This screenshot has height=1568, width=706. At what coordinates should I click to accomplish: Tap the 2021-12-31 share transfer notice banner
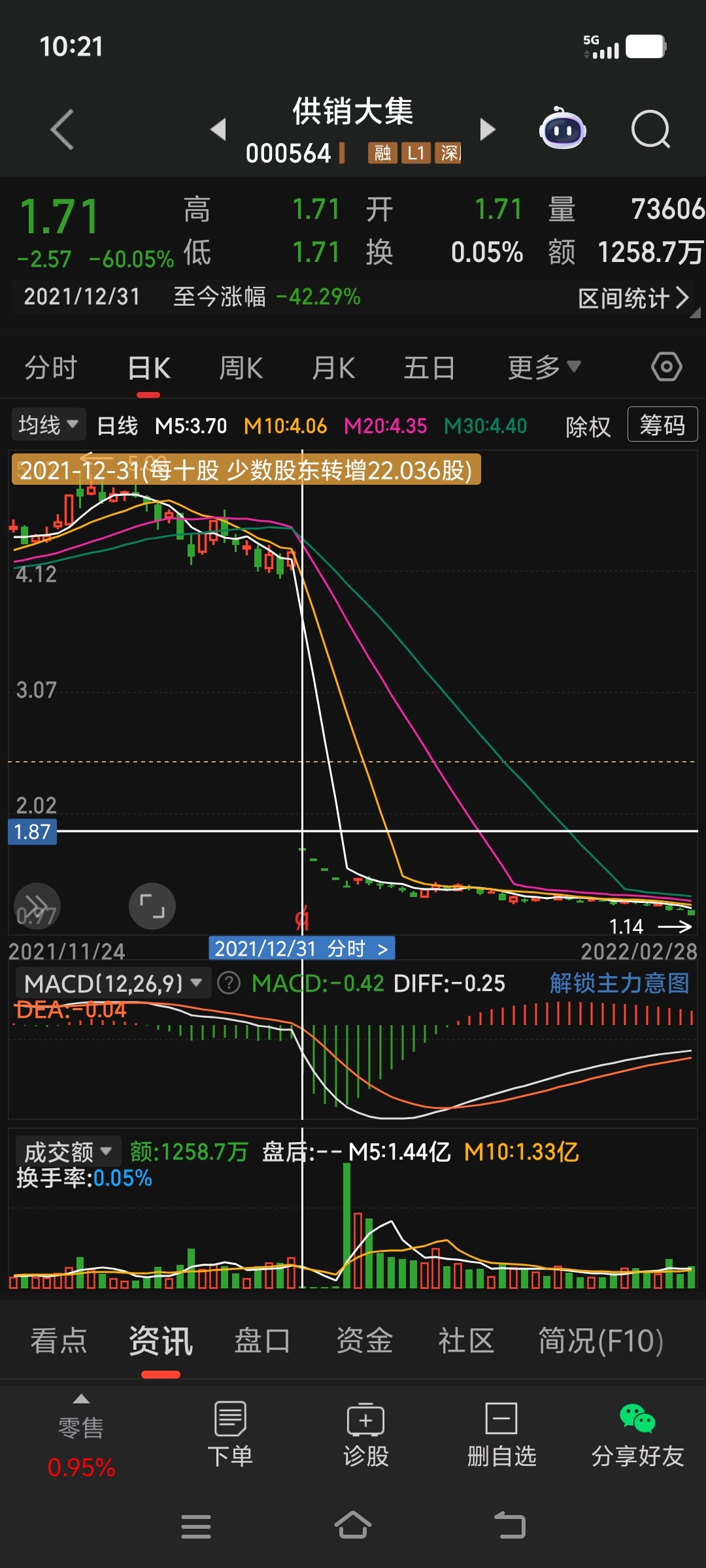246,470
